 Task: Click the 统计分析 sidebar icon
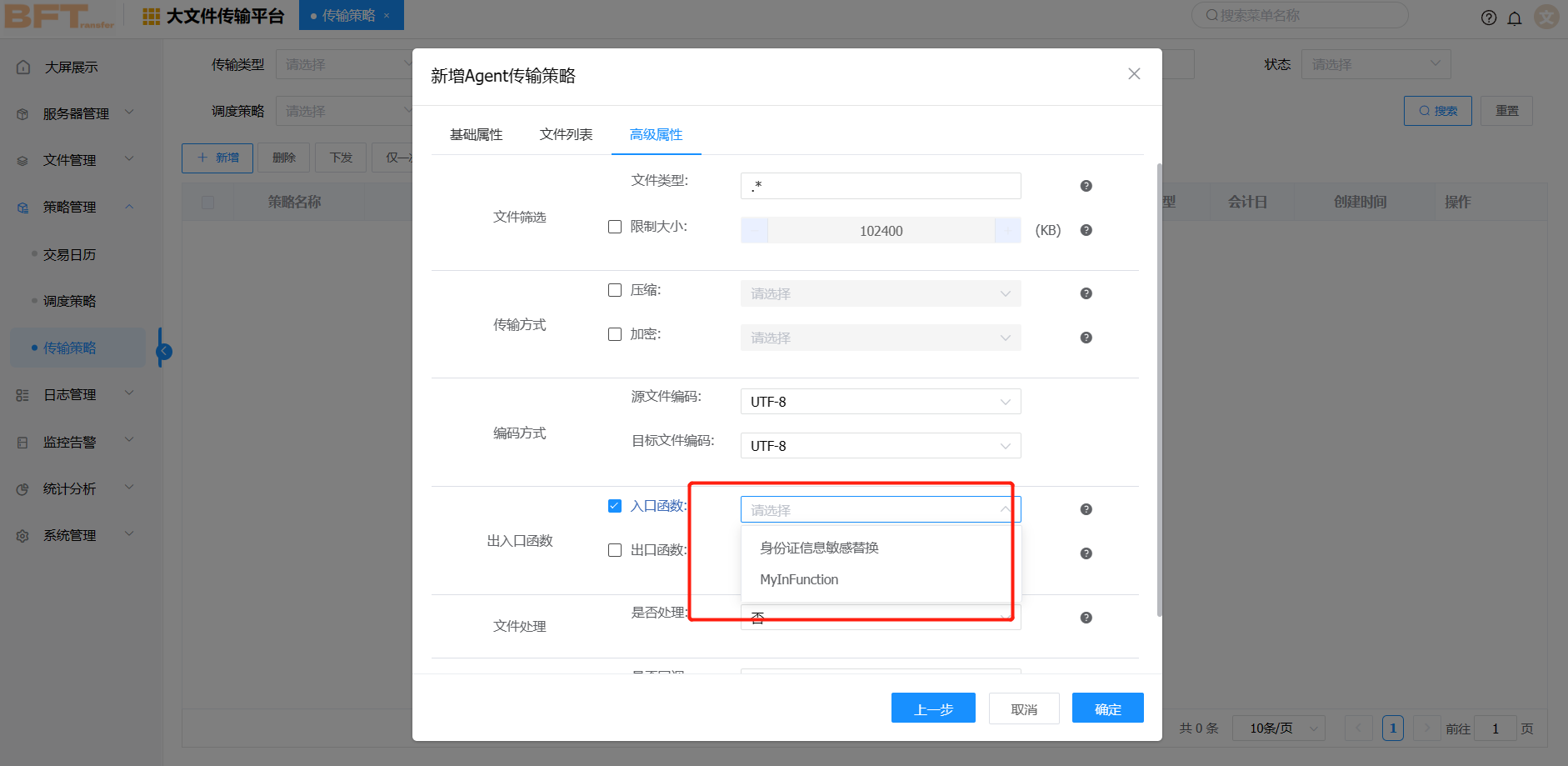click(x=22, y=488)
